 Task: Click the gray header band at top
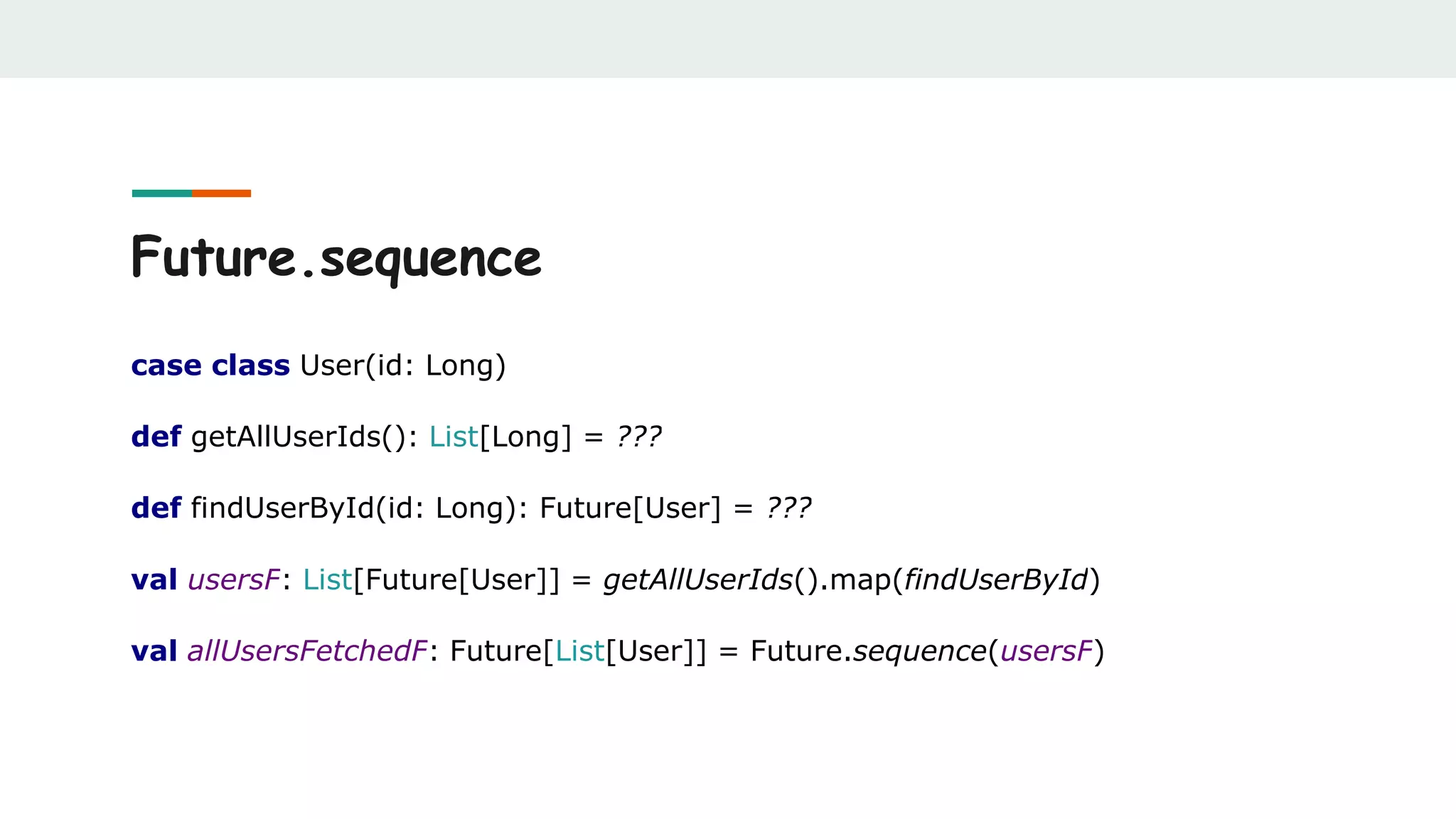pyautogui.click(x=728, y=38)
